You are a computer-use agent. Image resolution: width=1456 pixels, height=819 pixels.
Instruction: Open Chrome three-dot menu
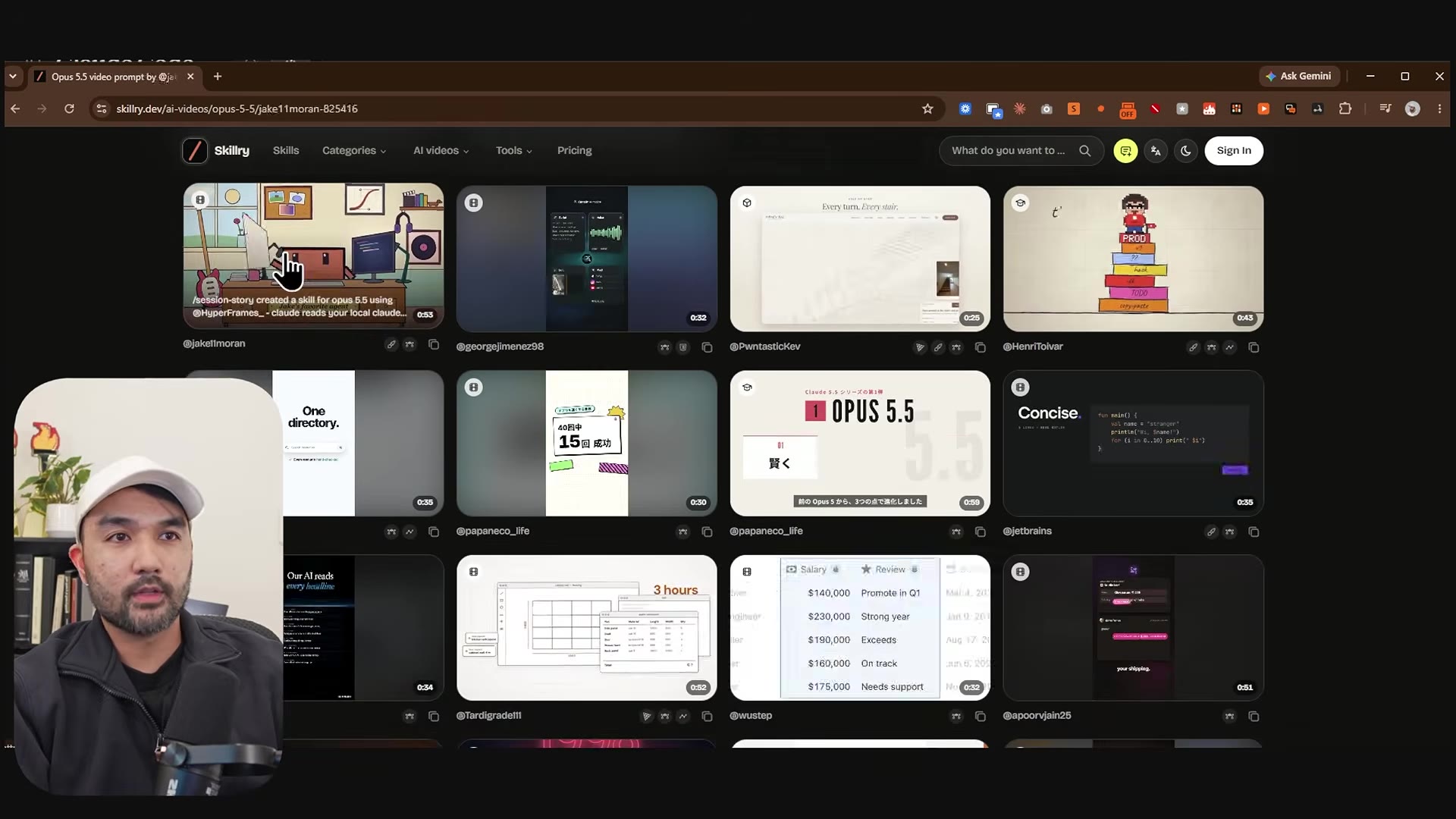(1439, 108)
